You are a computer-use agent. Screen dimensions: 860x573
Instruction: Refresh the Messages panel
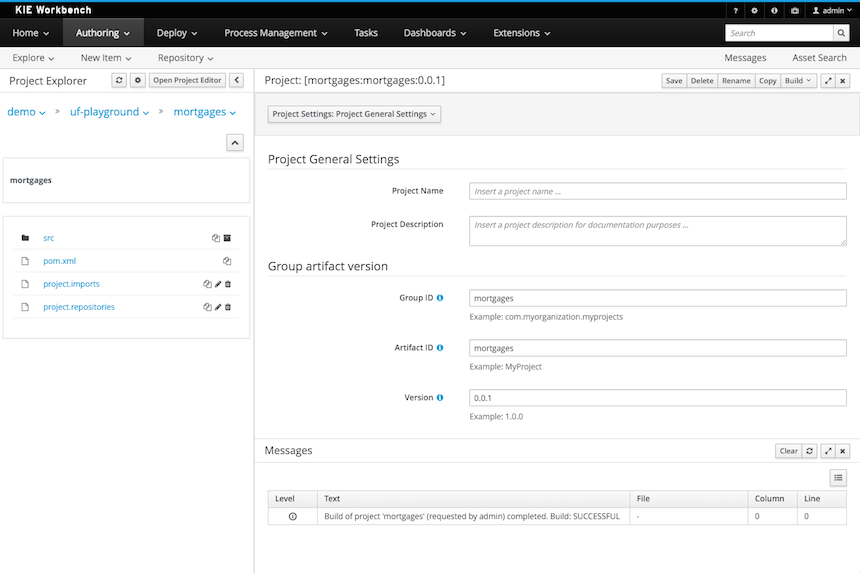pos(811,451)
